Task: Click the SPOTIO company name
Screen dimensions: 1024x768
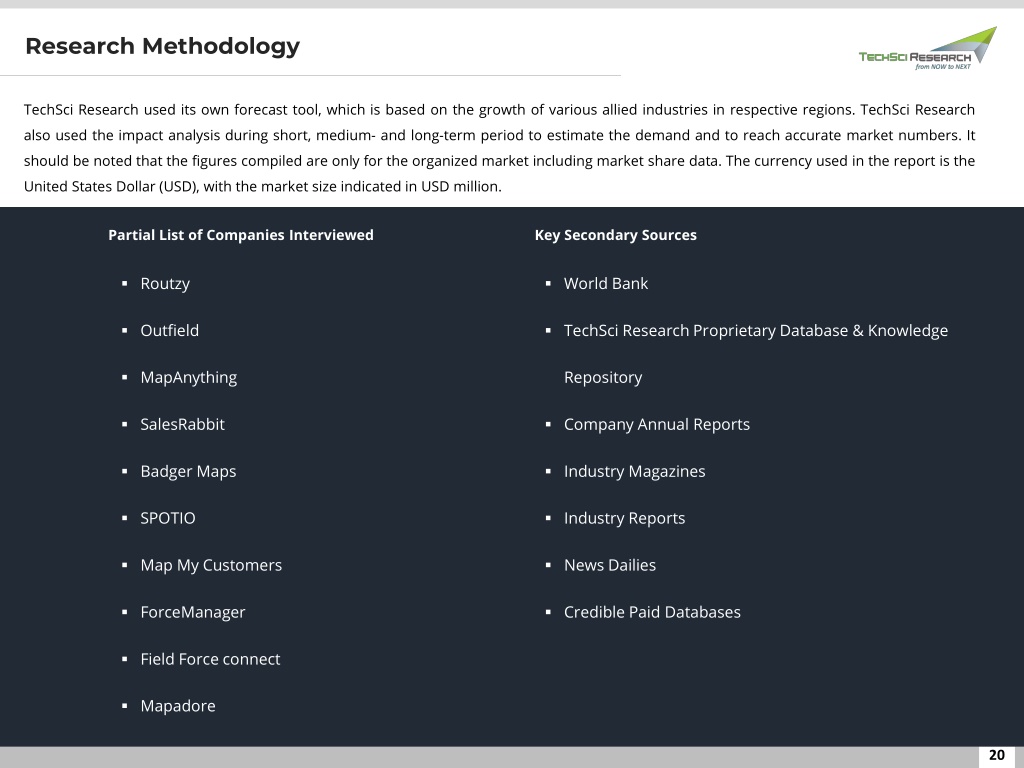Action: coord(168,519)
